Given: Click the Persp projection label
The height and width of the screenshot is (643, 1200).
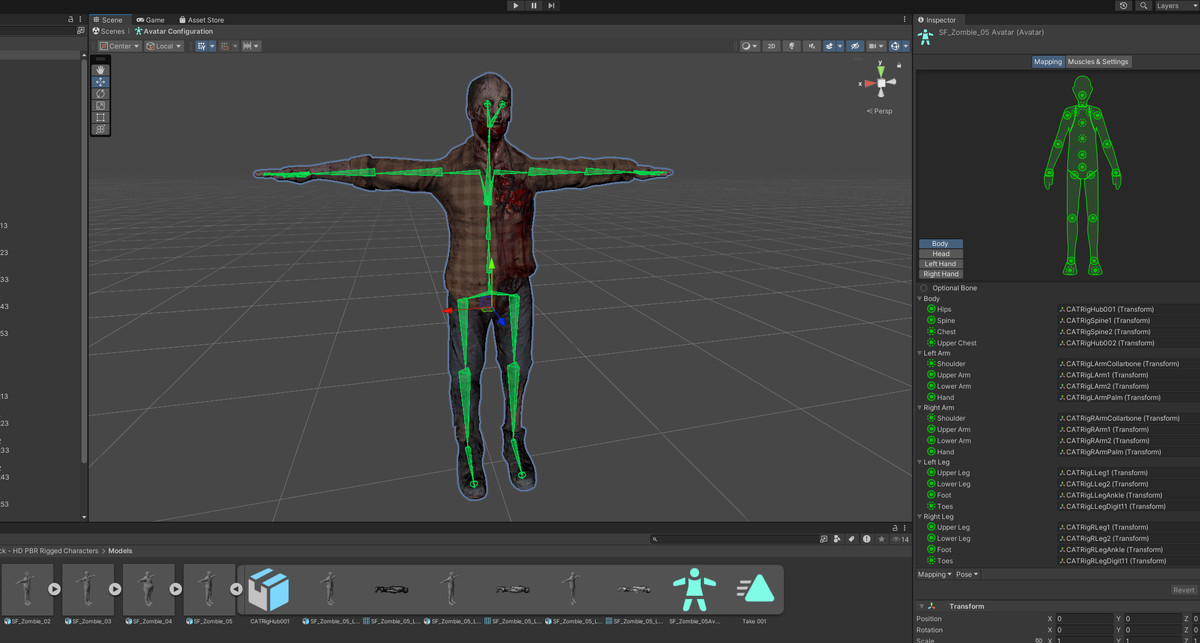Looking at the screenshot, I should pyautogui.click(x=880, y=111).
